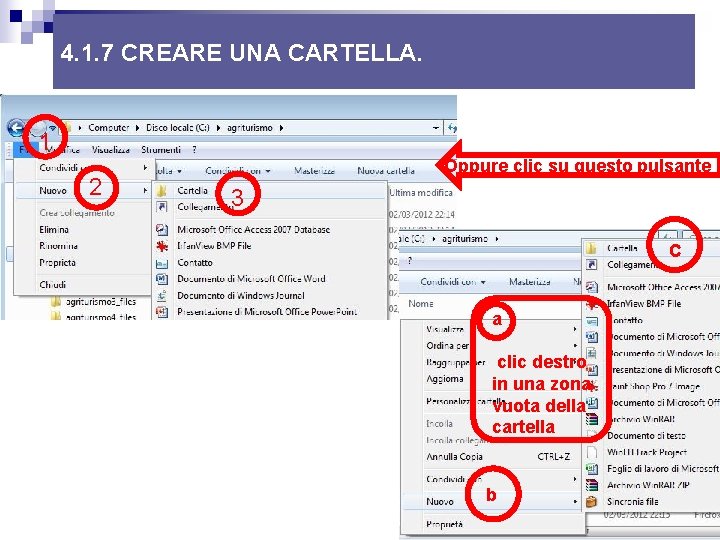Image resolution: width=720 pixels, height=540 pixels.
Task: Select Chiudi in the File menu
Action: [52, 285]
